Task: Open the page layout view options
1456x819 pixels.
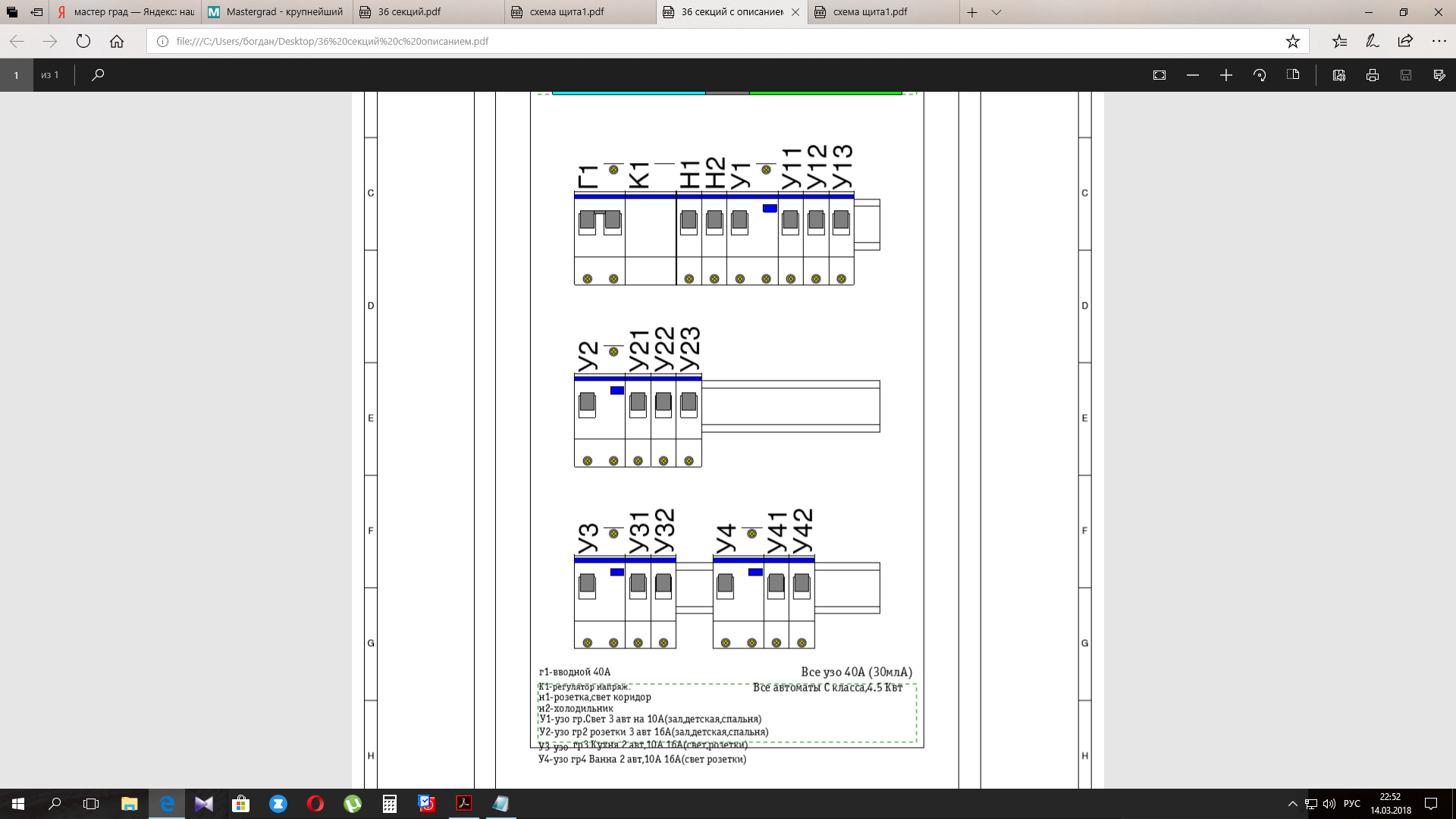Action: 1293,75
